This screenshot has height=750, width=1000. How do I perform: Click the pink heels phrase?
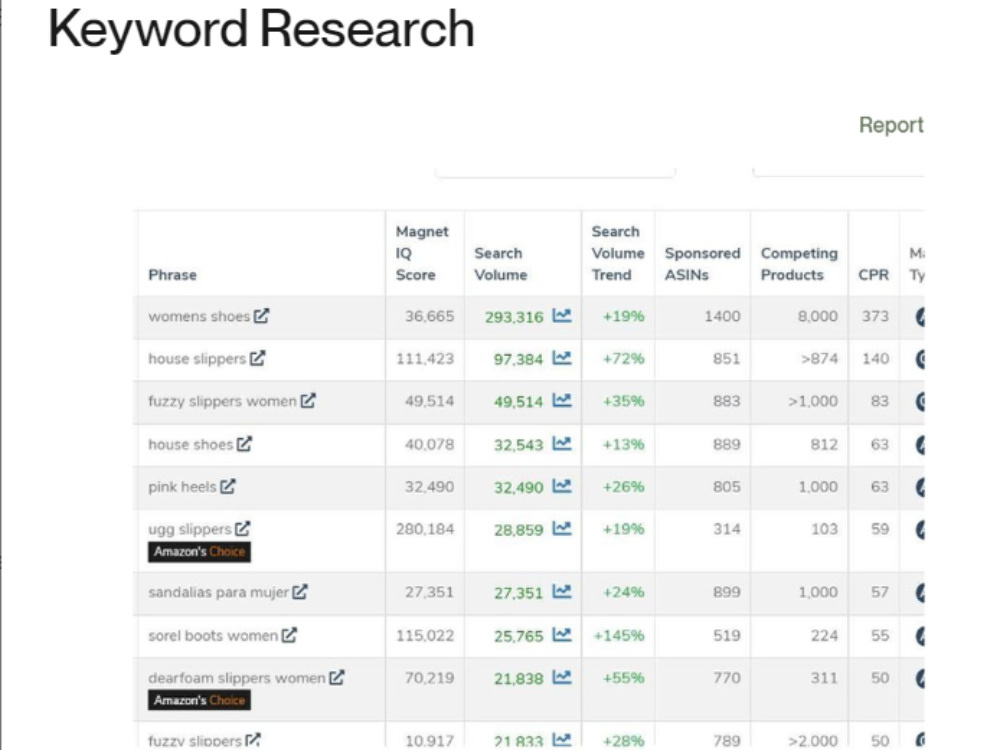182,487
